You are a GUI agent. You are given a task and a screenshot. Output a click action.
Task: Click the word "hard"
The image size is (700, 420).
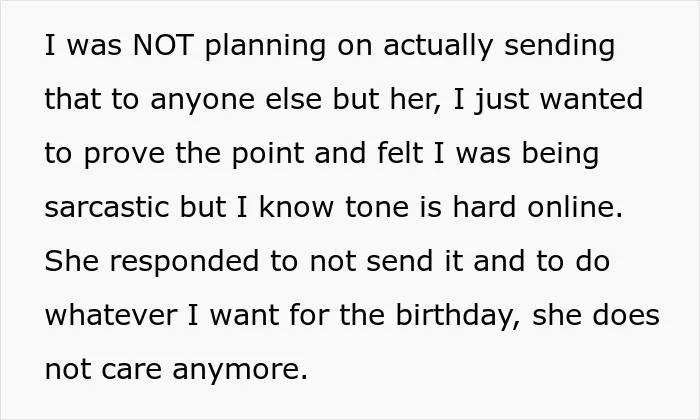pyautogui.click(x=485, y=207)
